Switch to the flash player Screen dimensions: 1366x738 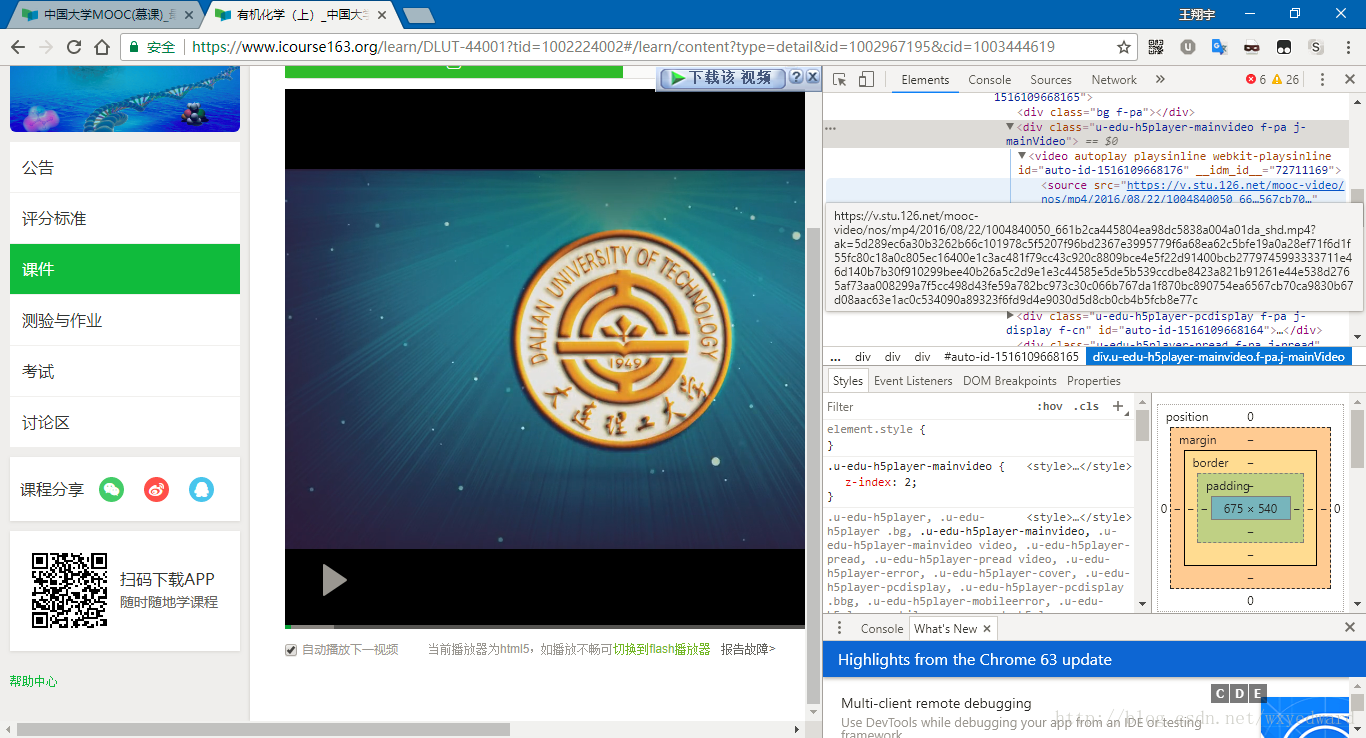pyautogui.click(x=661, y=650)
